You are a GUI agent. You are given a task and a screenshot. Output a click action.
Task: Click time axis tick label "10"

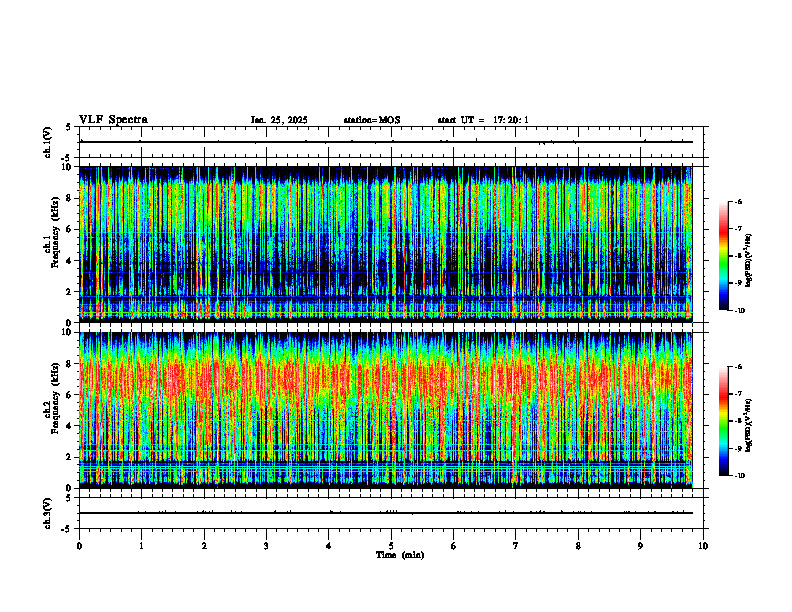pyautogui.click(x=703, y=546)
